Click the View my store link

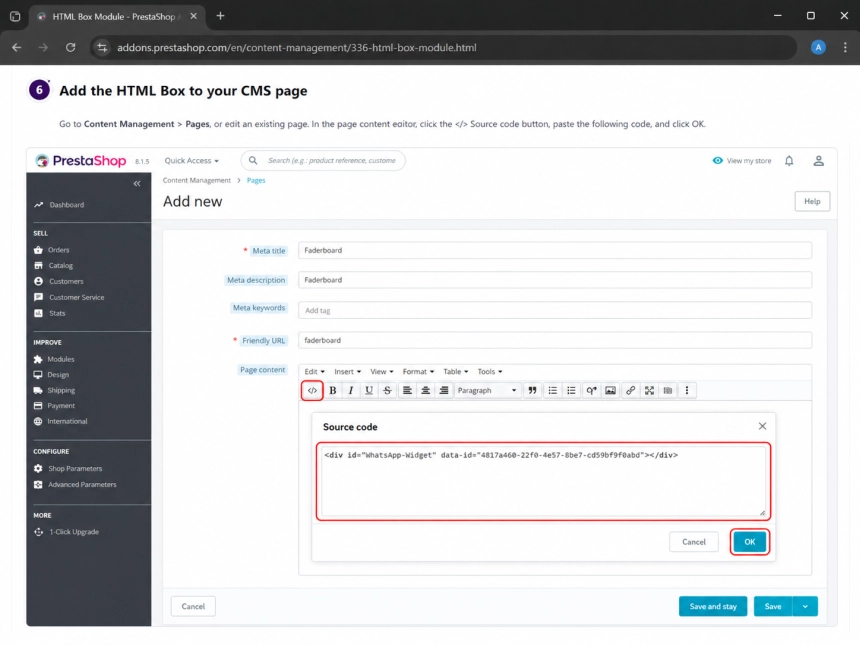(742, 161)
